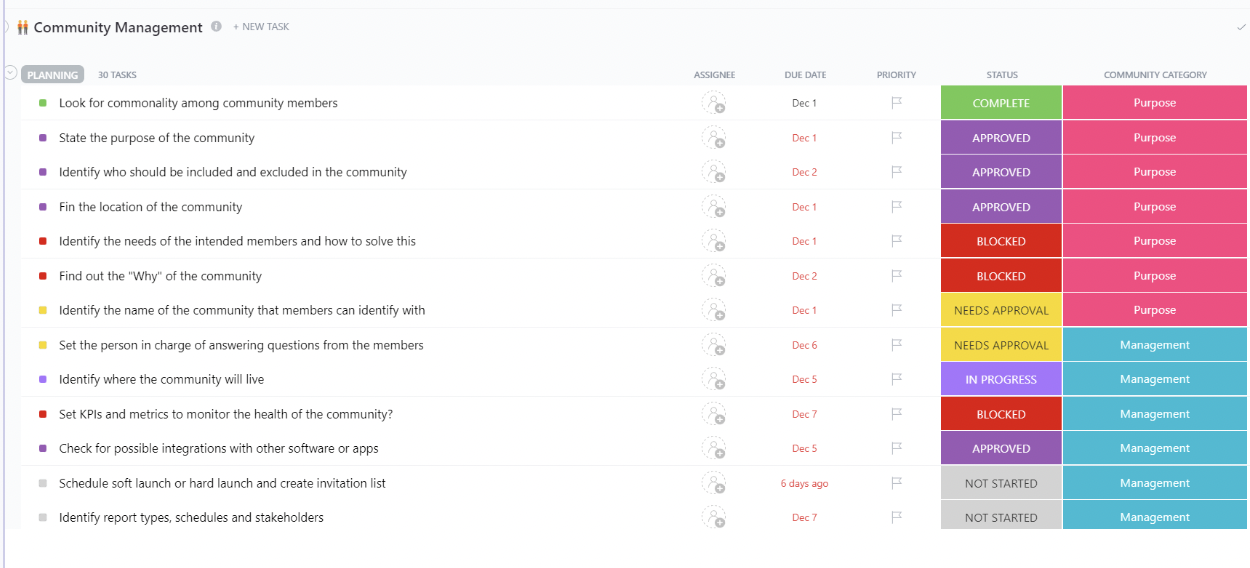Set priority flag on 'Set KPIs and metrics' task

897,414
